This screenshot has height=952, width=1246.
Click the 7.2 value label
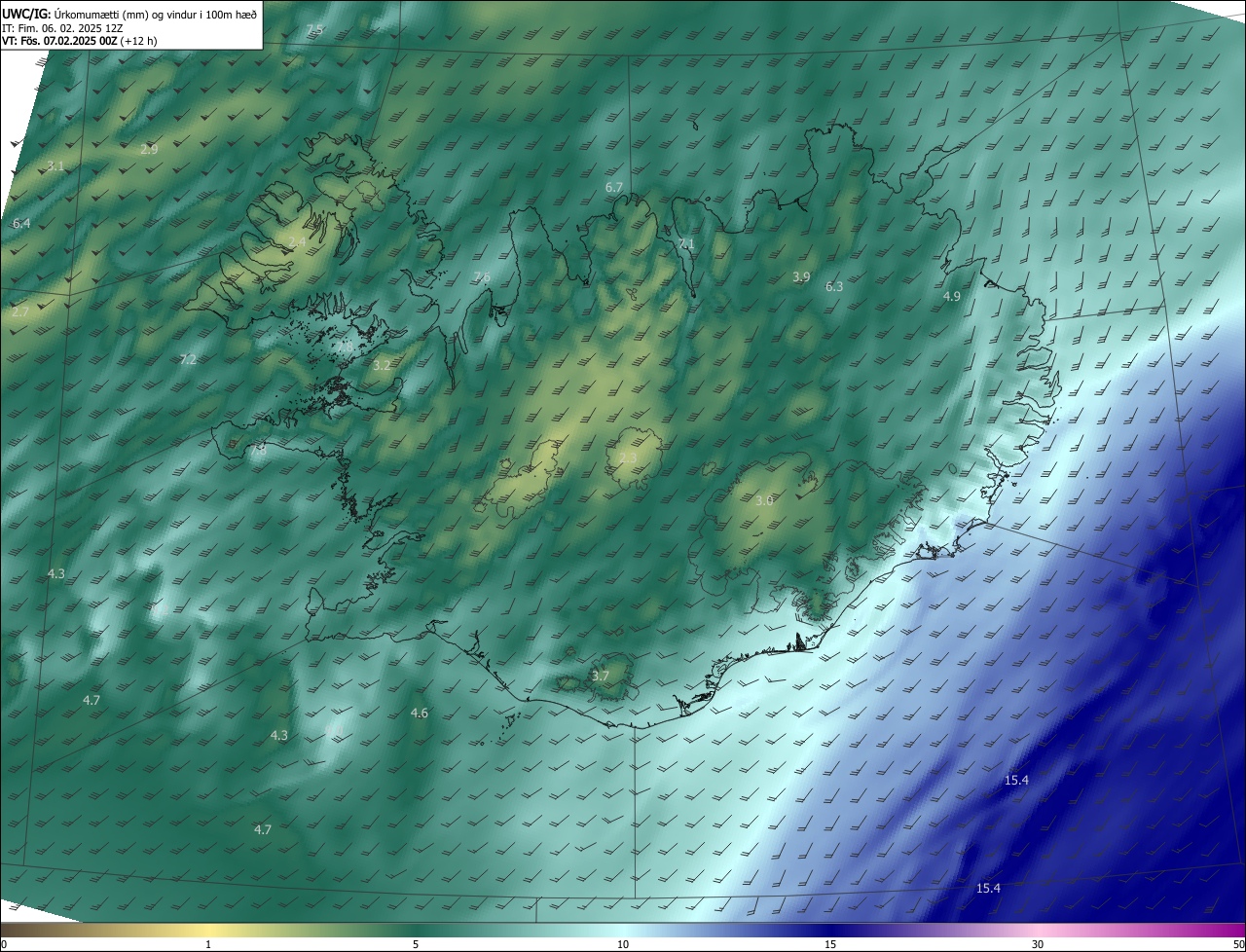point(188,360)
